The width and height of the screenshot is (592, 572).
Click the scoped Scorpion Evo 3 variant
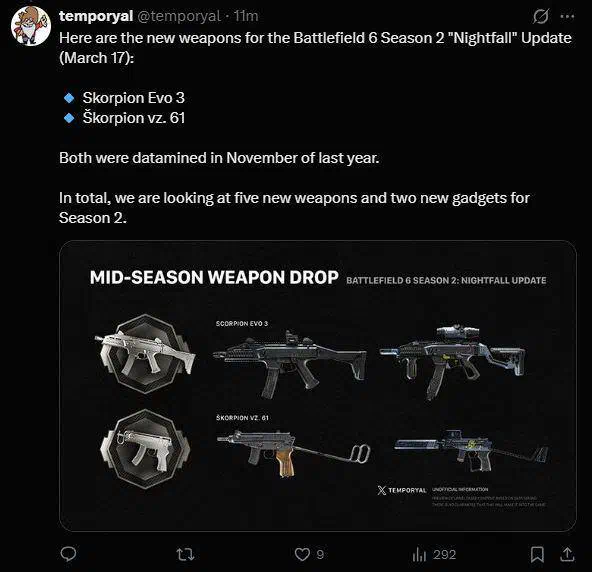click(452, 361)
